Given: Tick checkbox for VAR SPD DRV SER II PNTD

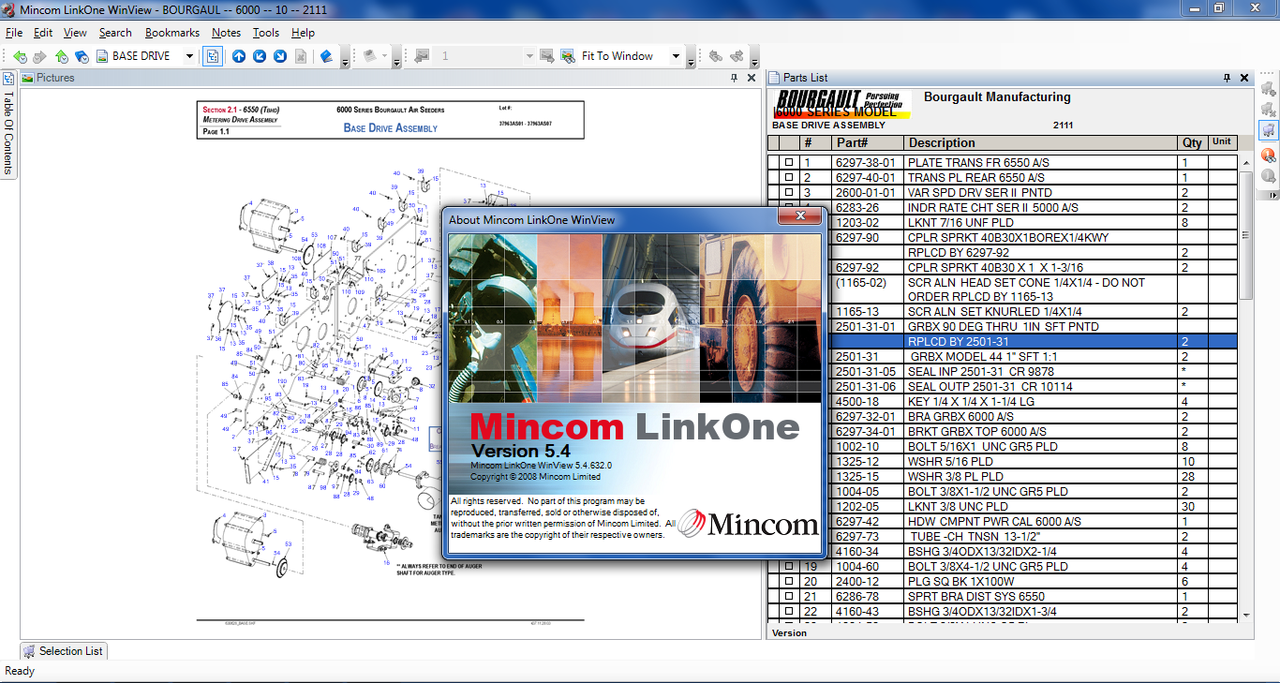Looking at the screenshot, I should click(789, 192).
